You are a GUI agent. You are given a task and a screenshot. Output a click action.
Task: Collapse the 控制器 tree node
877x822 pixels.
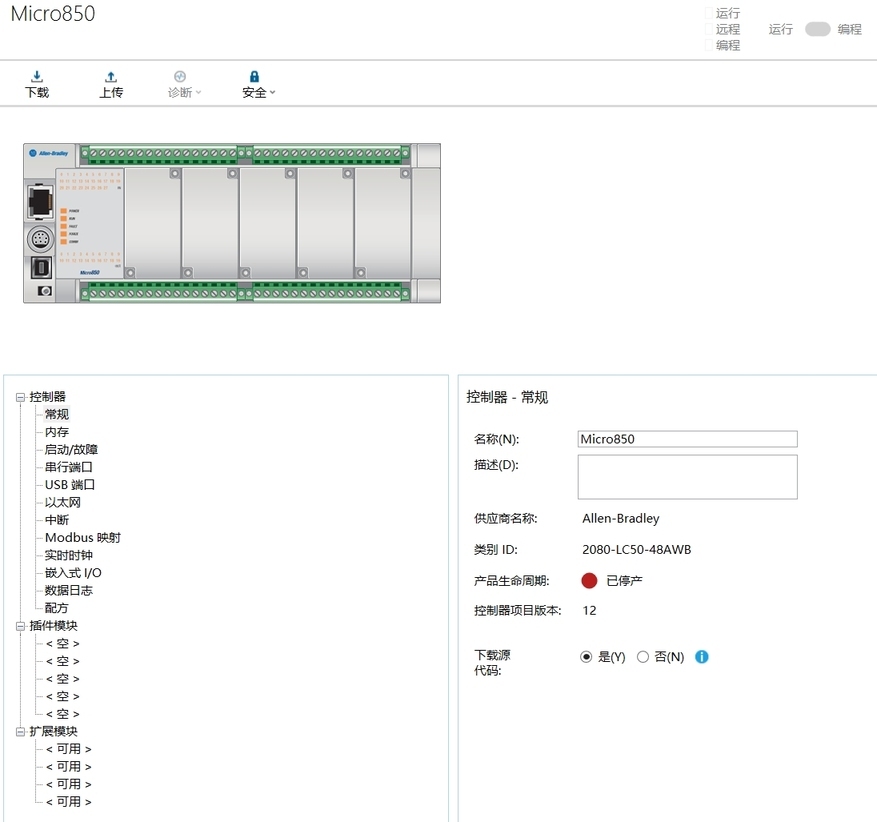pos(21,398)
